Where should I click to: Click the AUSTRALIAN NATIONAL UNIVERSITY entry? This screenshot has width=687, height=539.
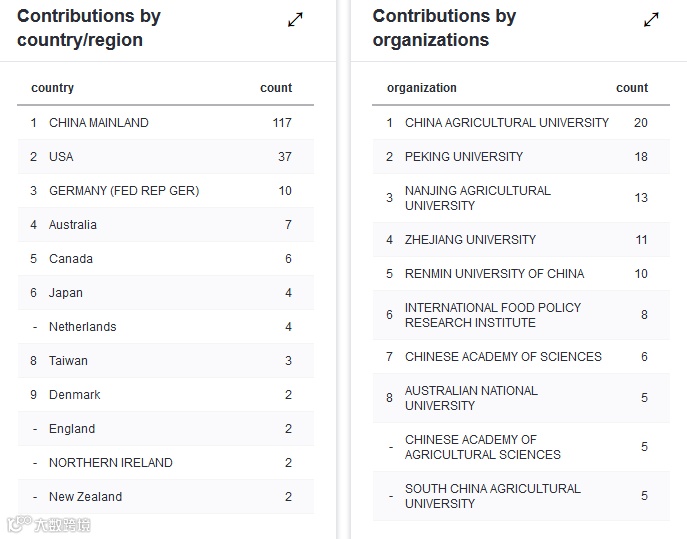471,398
